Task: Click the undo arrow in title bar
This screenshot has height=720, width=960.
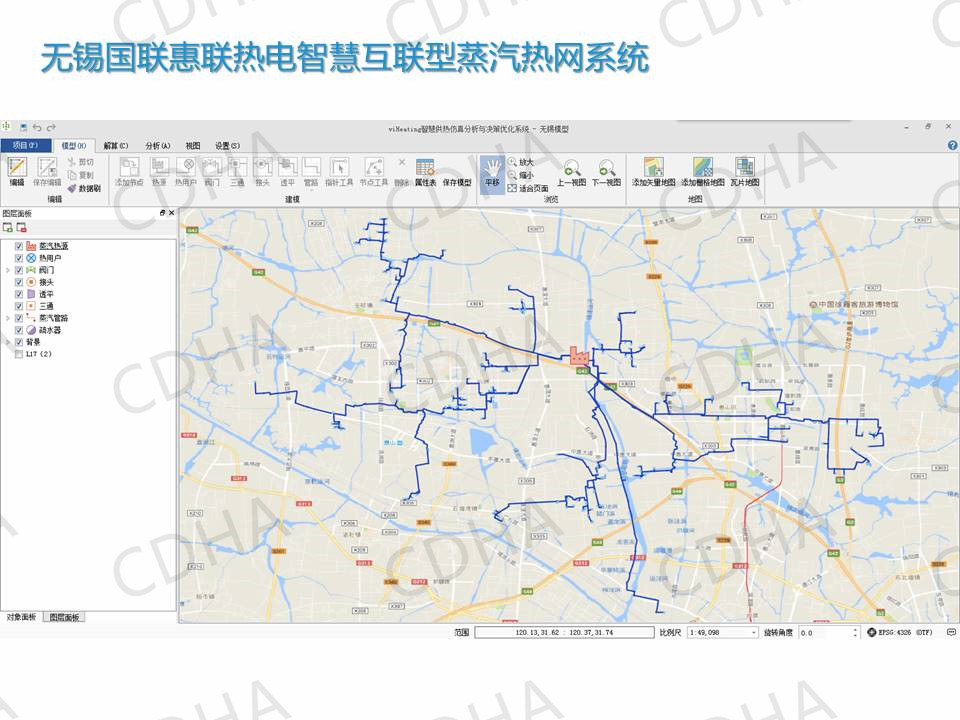Action: (x=37, y=127)
